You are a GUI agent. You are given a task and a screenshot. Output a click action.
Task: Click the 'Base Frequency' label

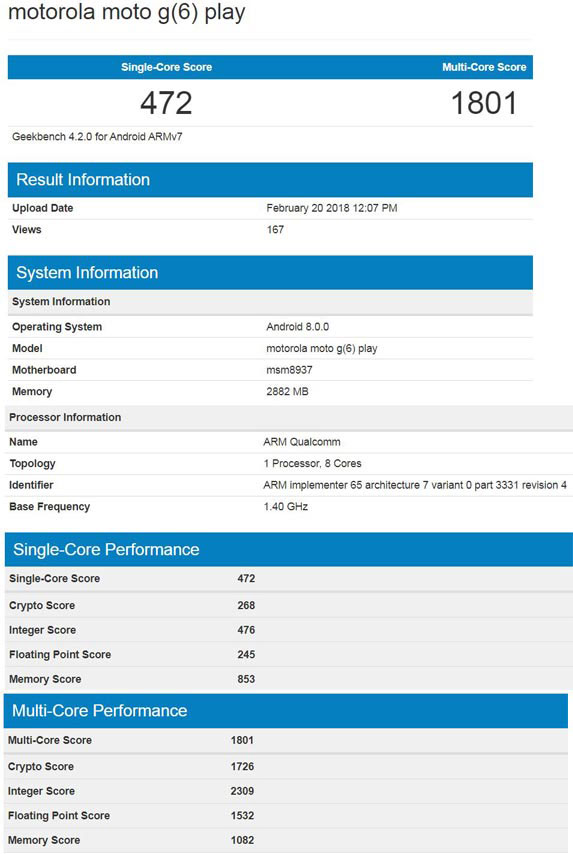(x=50, y=507)
